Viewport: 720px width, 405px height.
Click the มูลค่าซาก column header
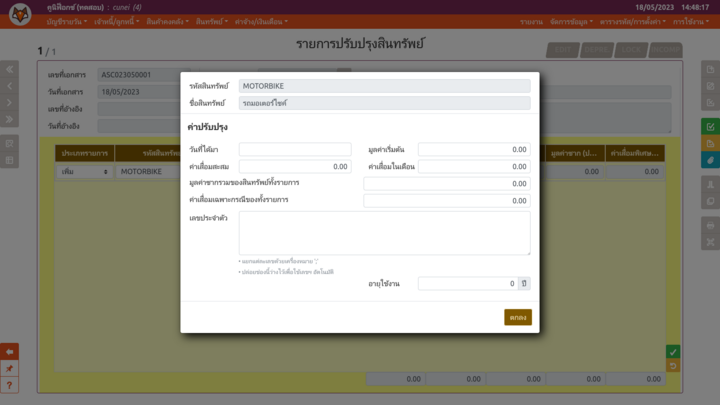coord(574,153)
